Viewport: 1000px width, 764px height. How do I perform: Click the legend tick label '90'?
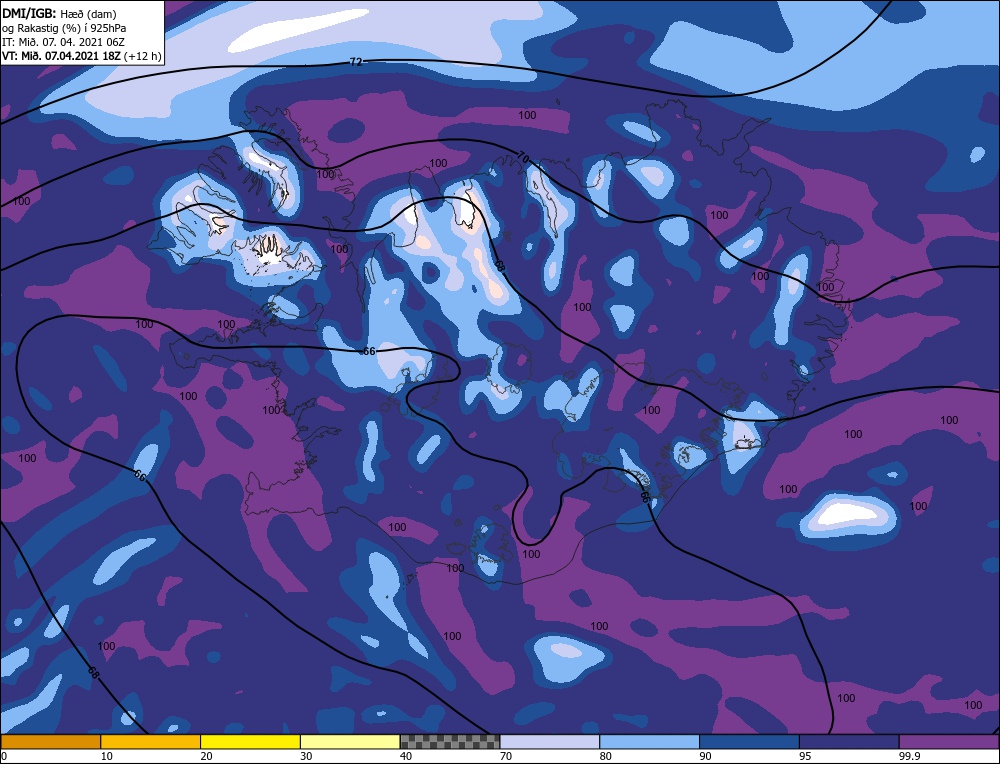point(705,756)
